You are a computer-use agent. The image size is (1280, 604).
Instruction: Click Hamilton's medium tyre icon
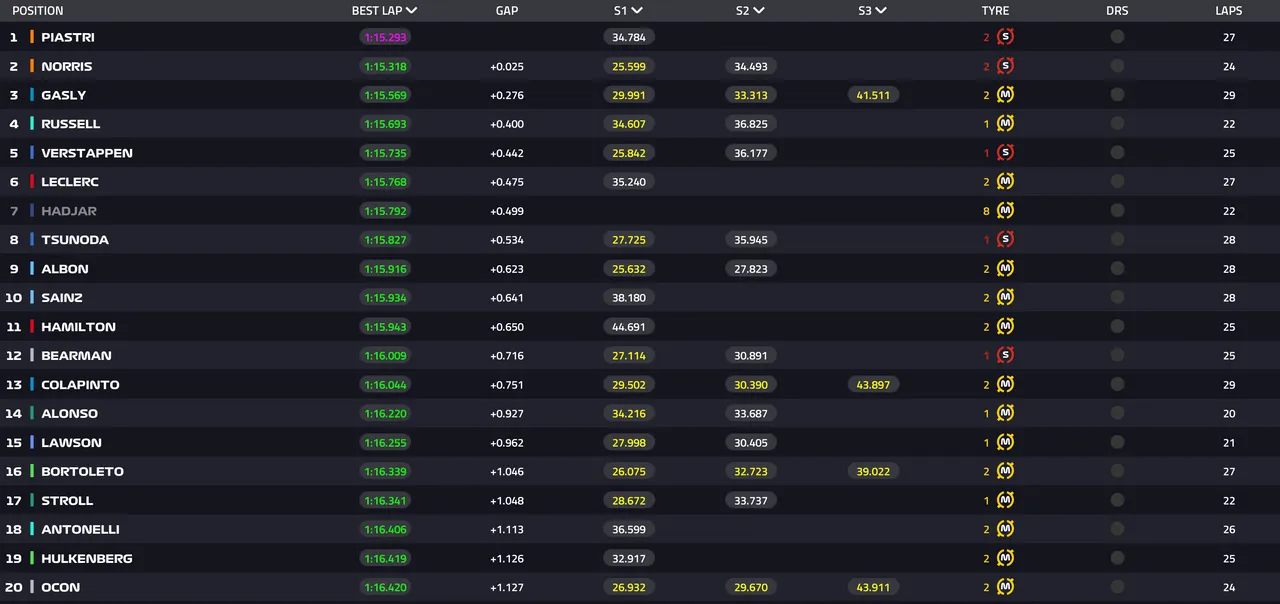click(1005, 327)
